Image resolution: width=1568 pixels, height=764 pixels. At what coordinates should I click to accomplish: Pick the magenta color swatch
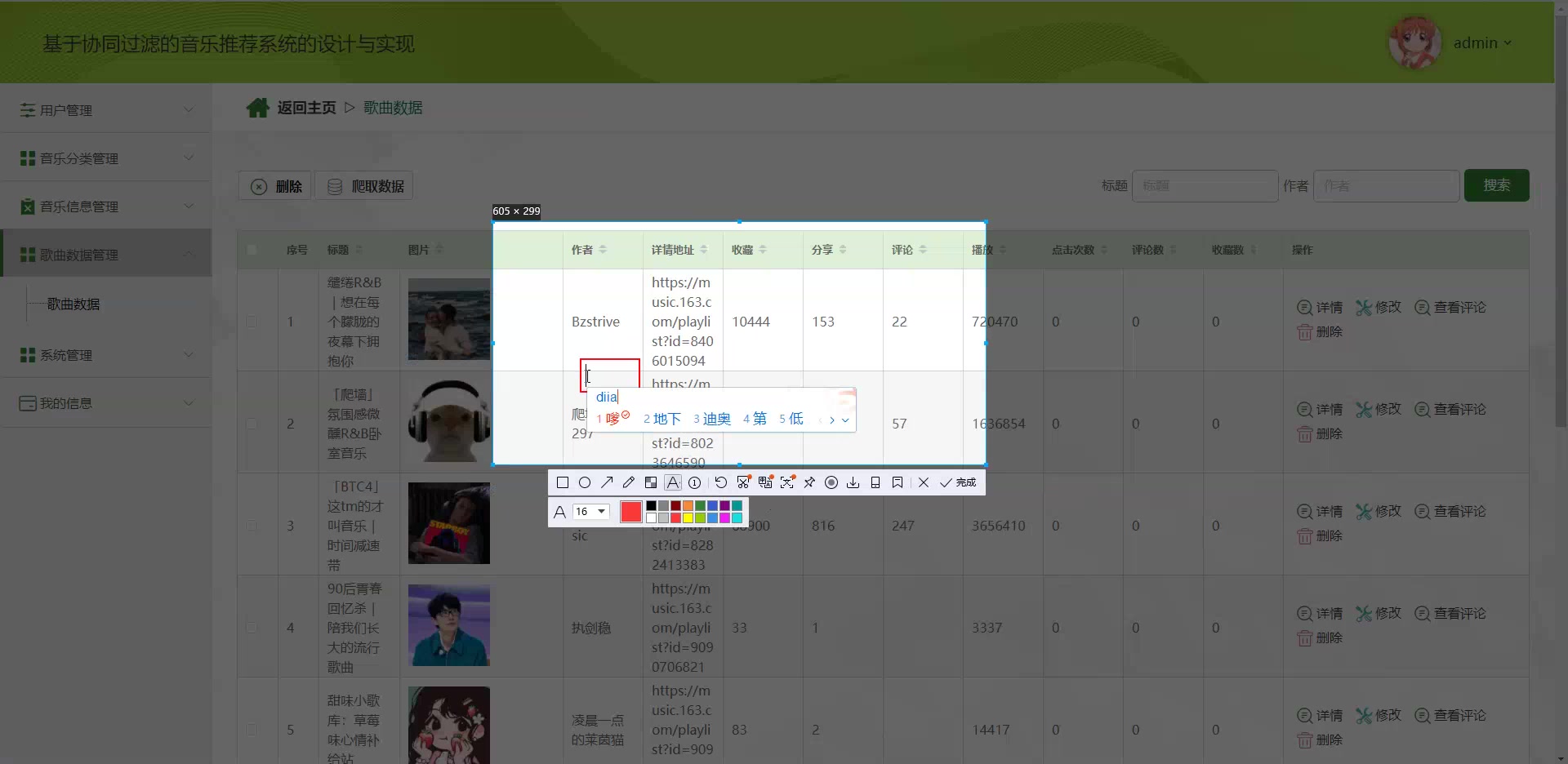click(724, 517)
